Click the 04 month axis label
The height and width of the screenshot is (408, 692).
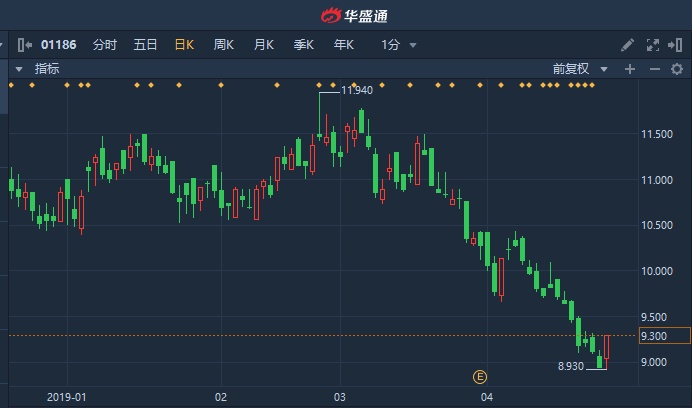tap(486, 397)
